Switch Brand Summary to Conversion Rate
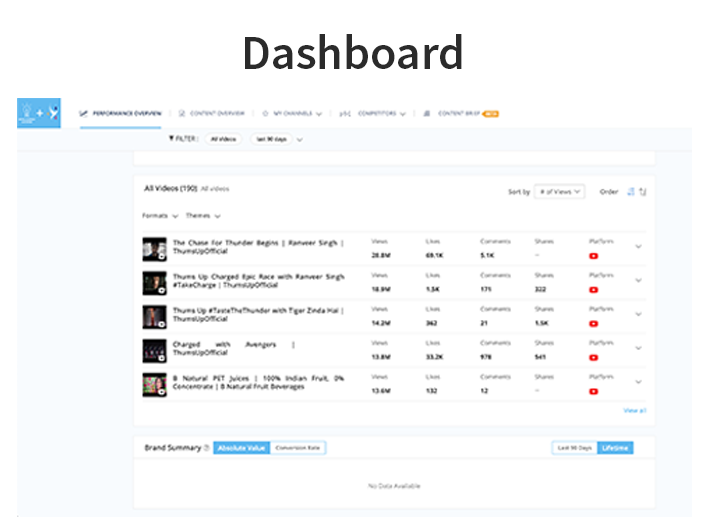The image size is (708, 517). [298, 448]
